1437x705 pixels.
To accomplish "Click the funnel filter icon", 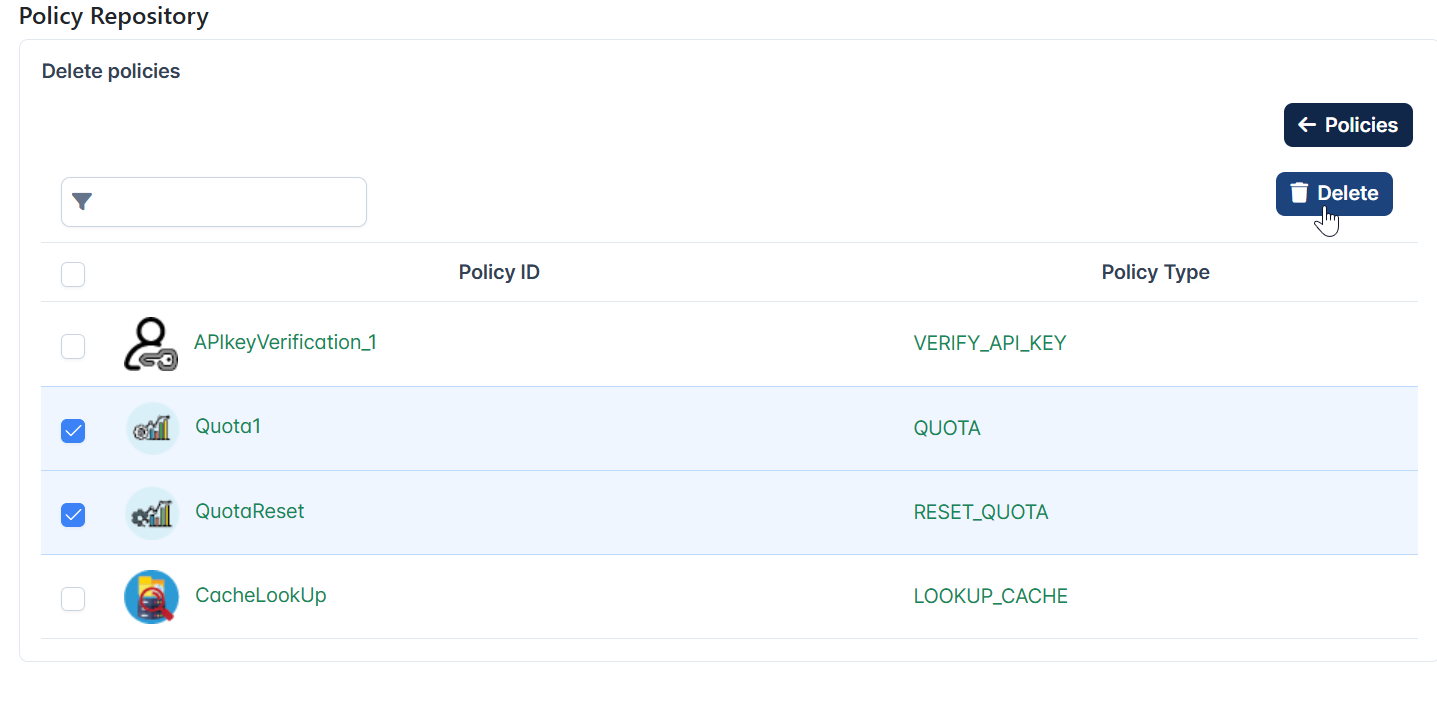I will 82,202.
